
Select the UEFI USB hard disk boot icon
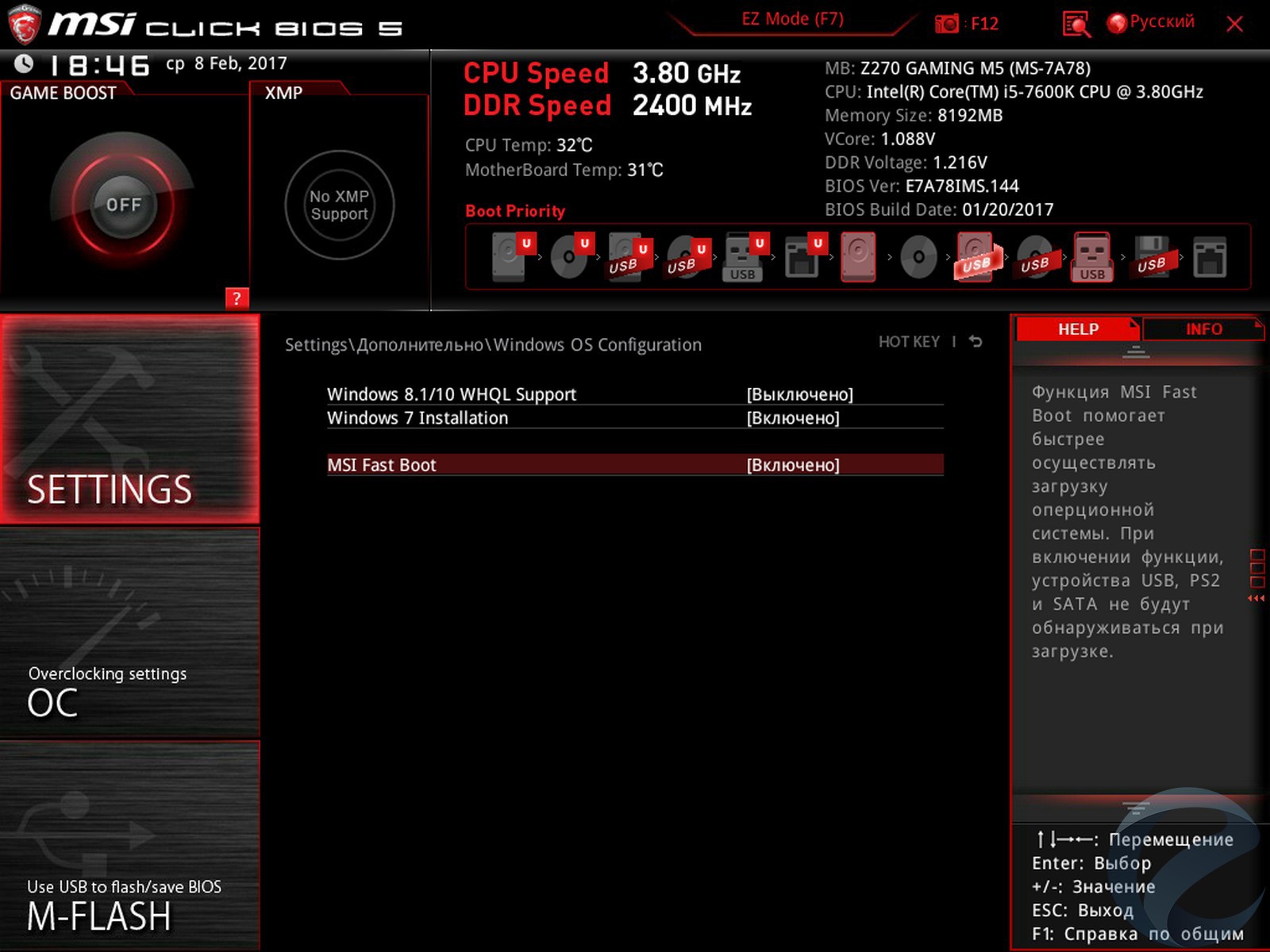[x=629, y=256]
